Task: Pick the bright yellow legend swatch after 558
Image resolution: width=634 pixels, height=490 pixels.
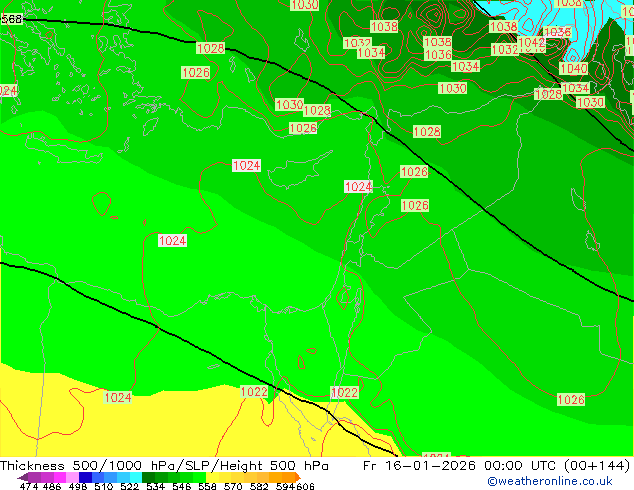Action: click(x=212, y=477)
